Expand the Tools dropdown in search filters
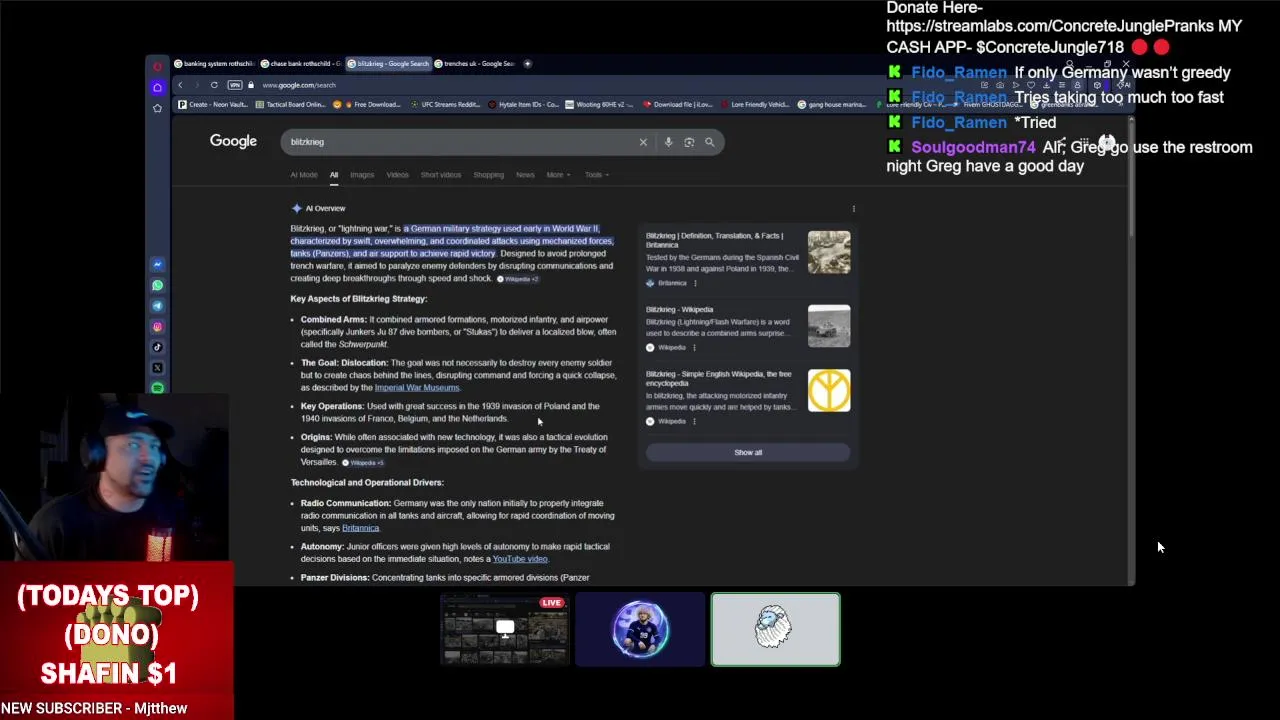Viewport: 1280px width, 720px height. point(596,175)
